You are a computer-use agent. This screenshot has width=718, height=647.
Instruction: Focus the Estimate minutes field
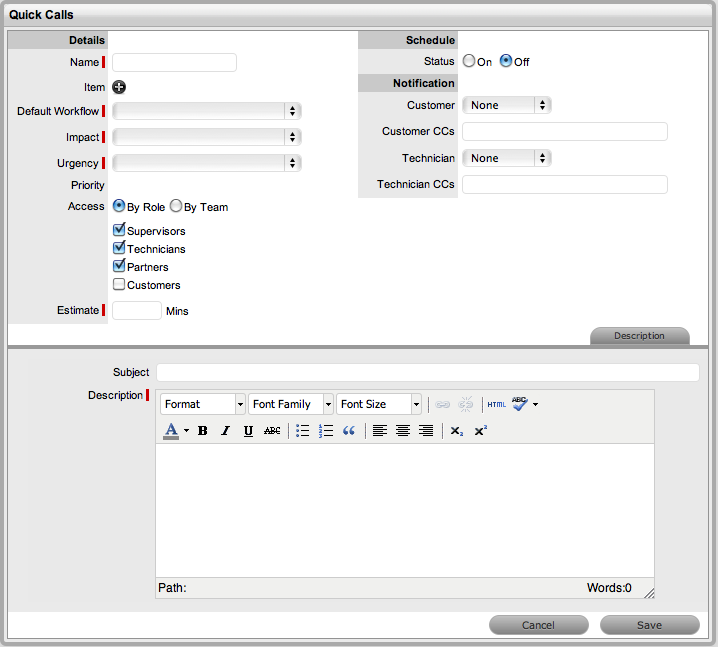click(x=137, y=310)
